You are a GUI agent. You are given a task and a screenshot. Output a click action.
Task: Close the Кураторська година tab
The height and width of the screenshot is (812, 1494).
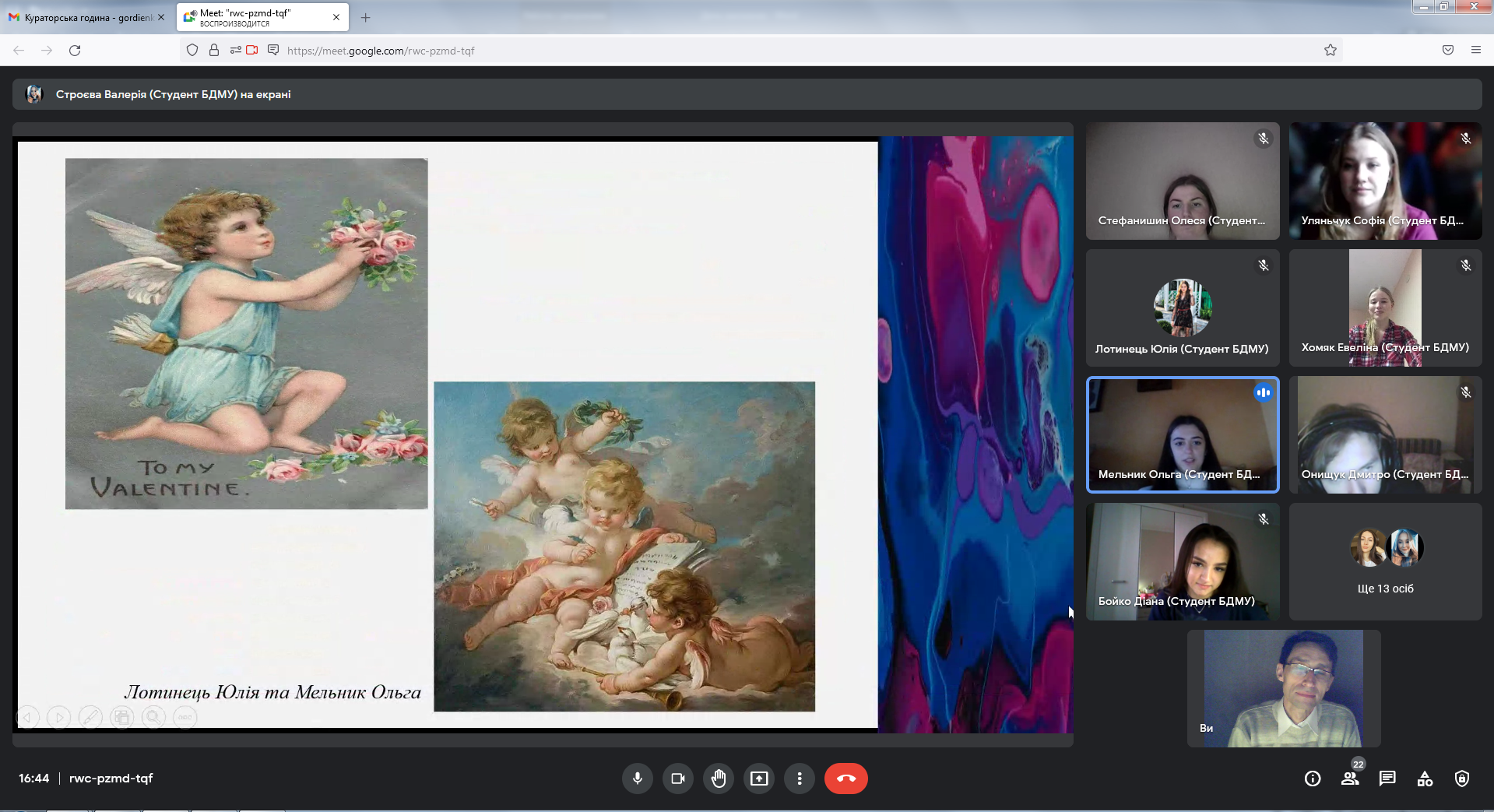pyautogui.click(x=161, y=17)
